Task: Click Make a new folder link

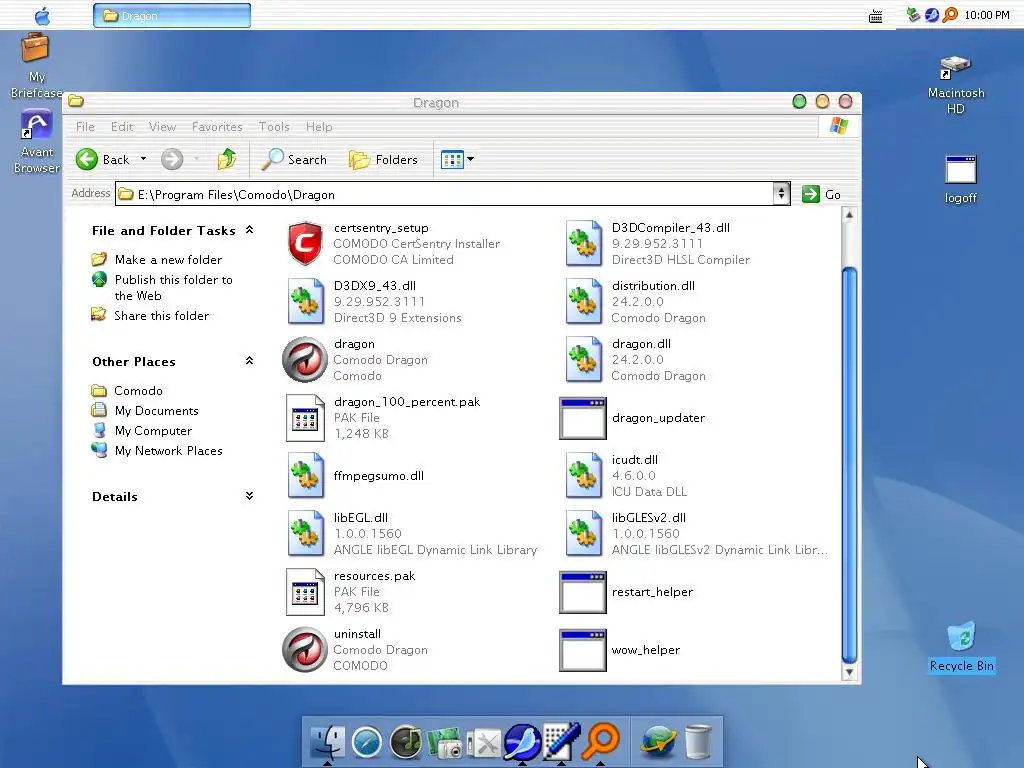Action: 168,260
